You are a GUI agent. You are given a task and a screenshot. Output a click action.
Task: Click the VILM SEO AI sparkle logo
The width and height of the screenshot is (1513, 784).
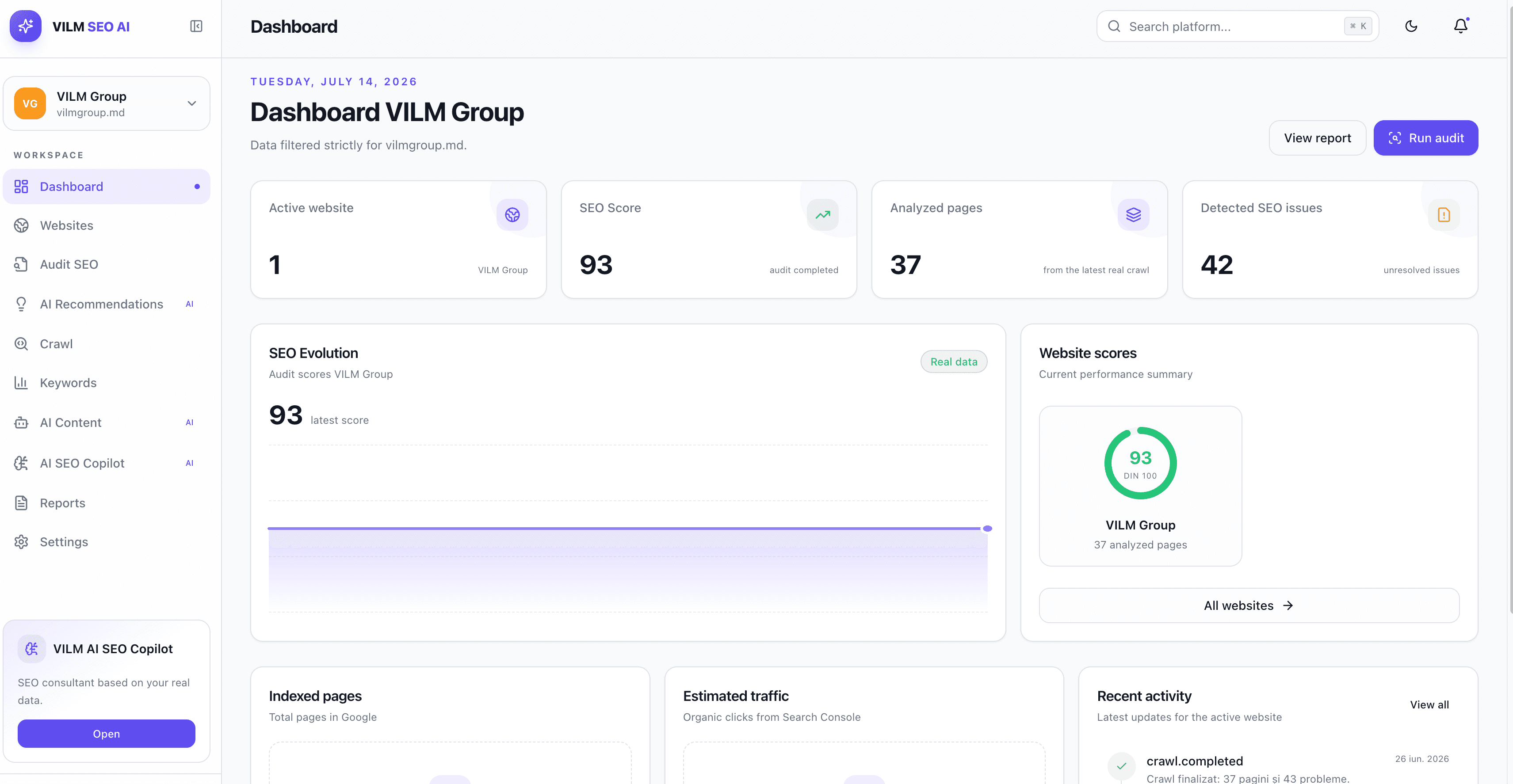click(25, 26)
